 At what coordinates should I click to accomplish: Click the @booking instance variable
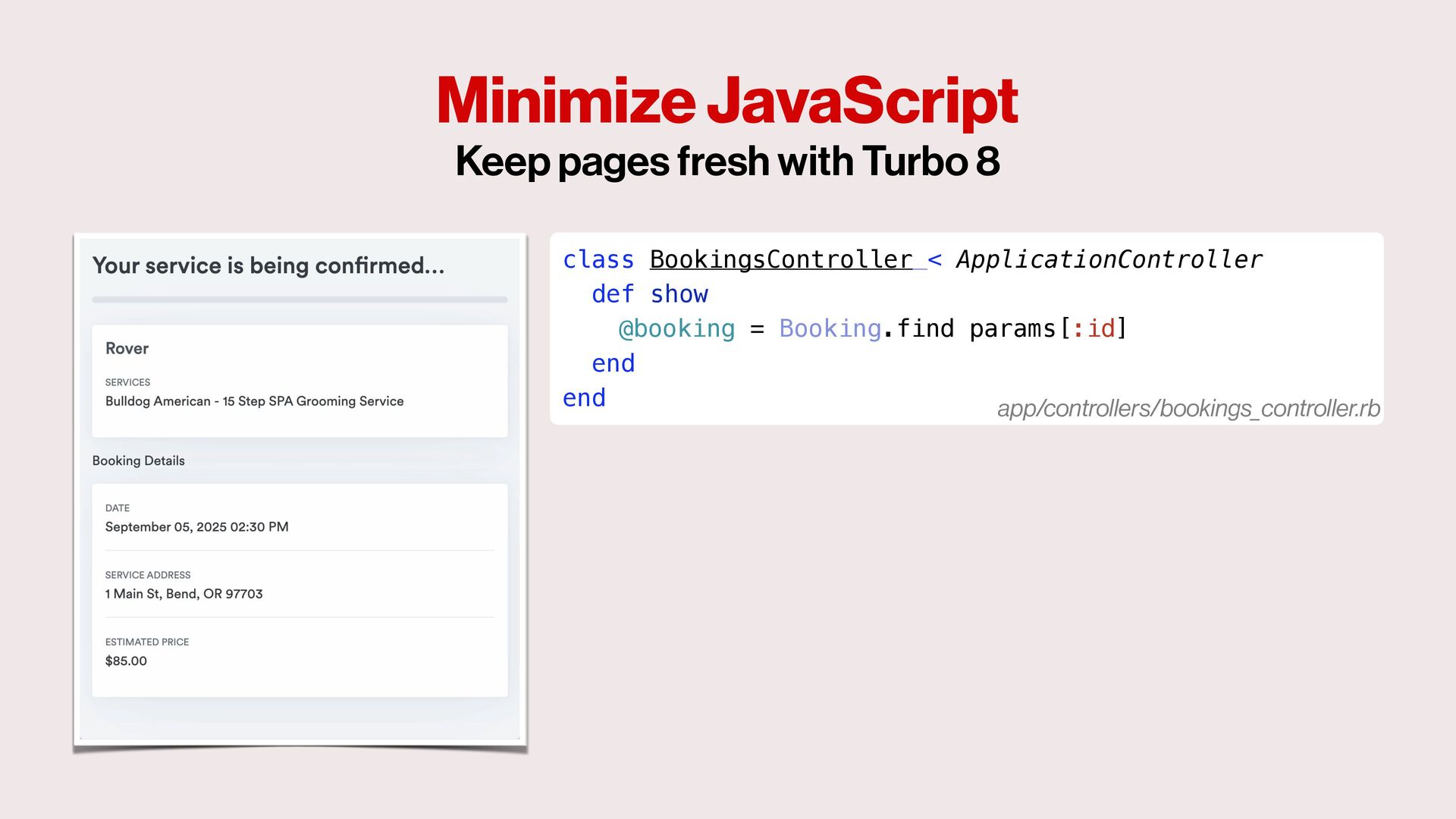(x=676, y=328)
